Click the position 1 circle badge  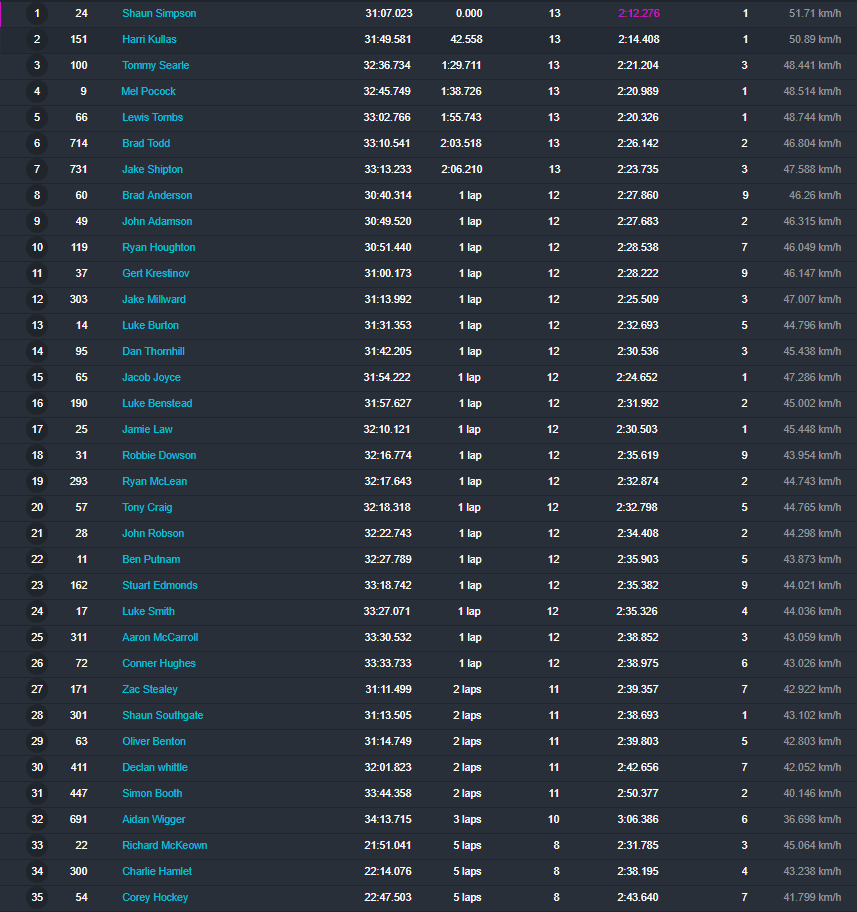(37, 14)
